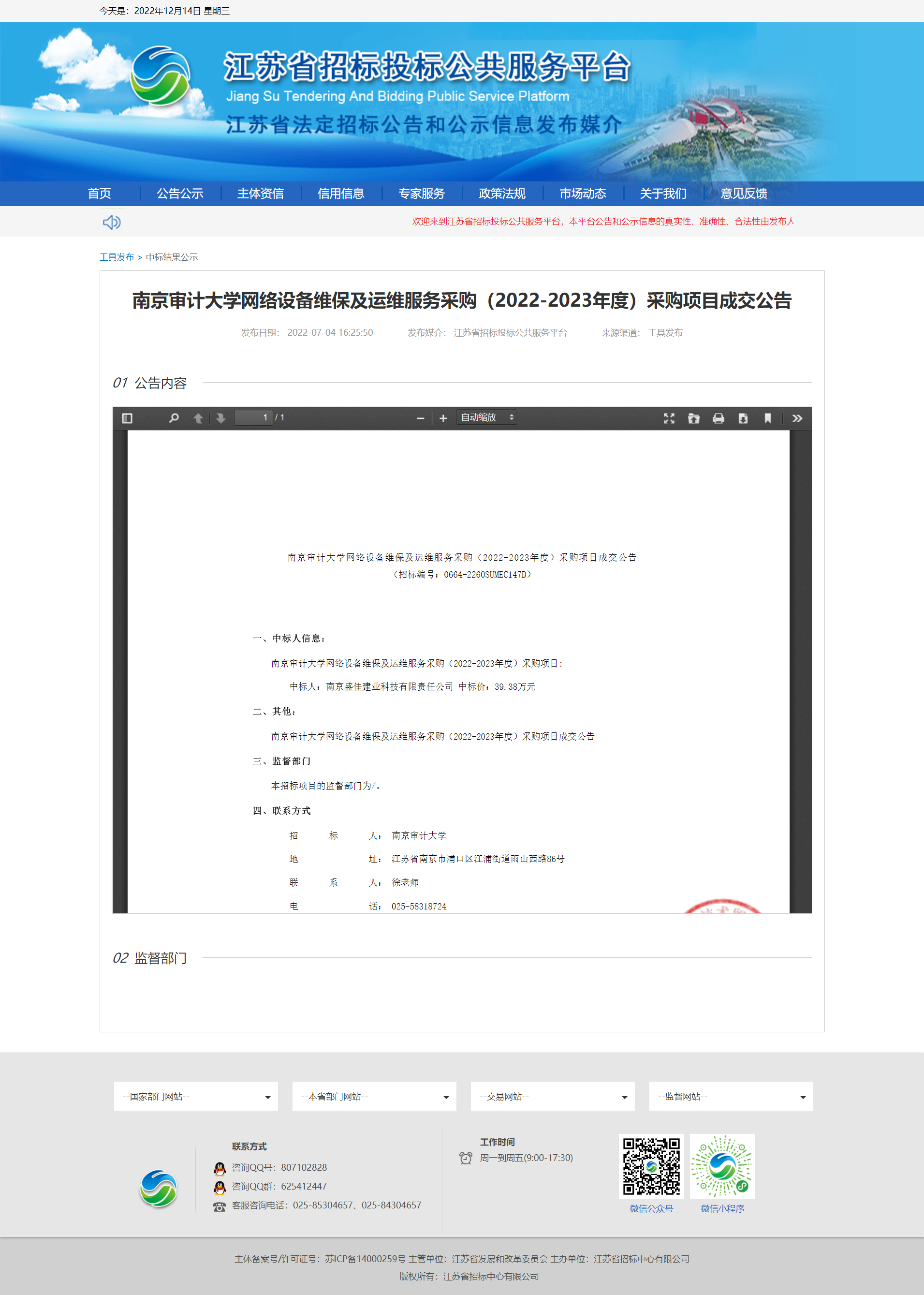Click the 苏ICP备14000259号 text in footer
924x1295 pixels.
(x=365, y=1259)
